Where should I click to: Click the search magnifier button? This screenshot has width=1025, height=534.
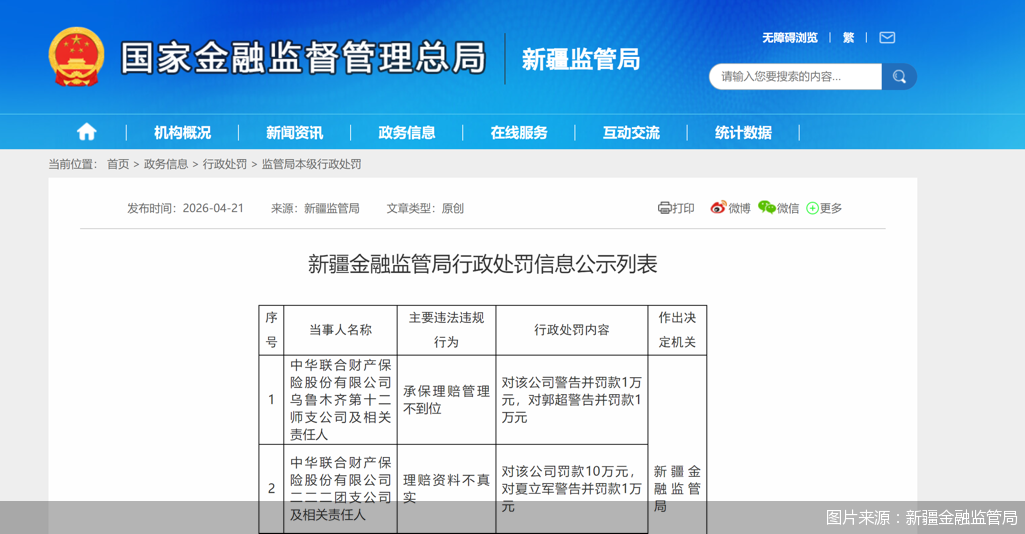[x=899, y=76]
